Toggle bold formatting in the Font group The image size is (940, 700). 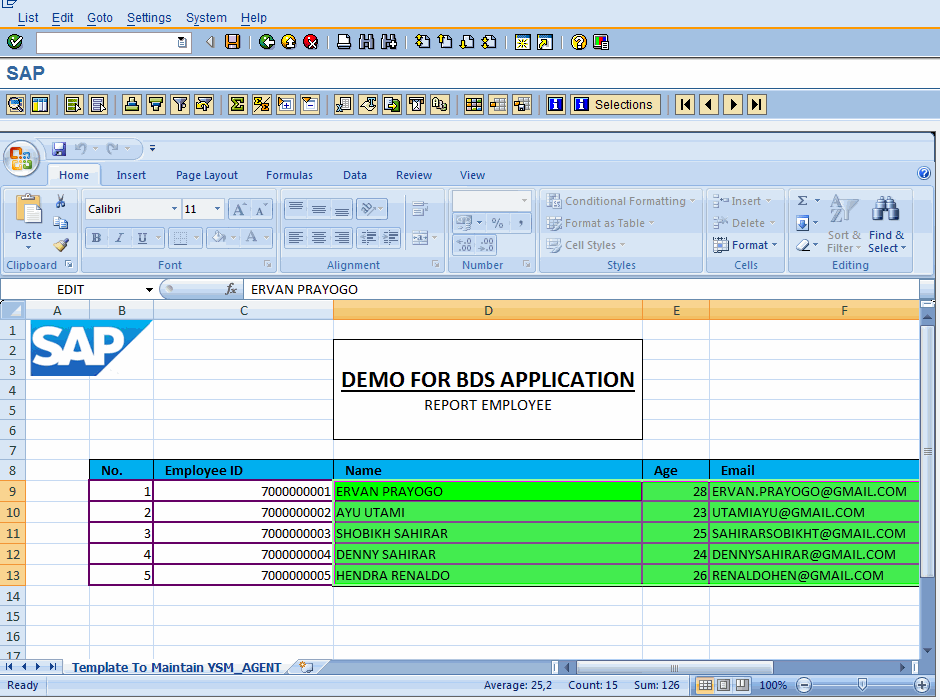(95, 237)
